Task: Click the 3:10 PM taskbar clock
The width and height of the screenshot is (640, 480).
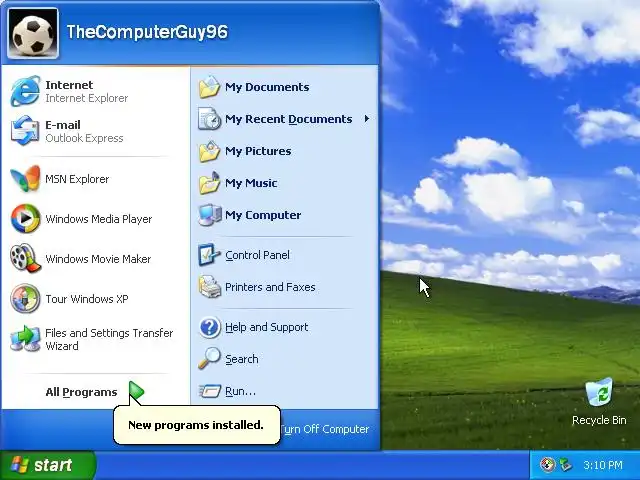Action: tap(603, 465)
